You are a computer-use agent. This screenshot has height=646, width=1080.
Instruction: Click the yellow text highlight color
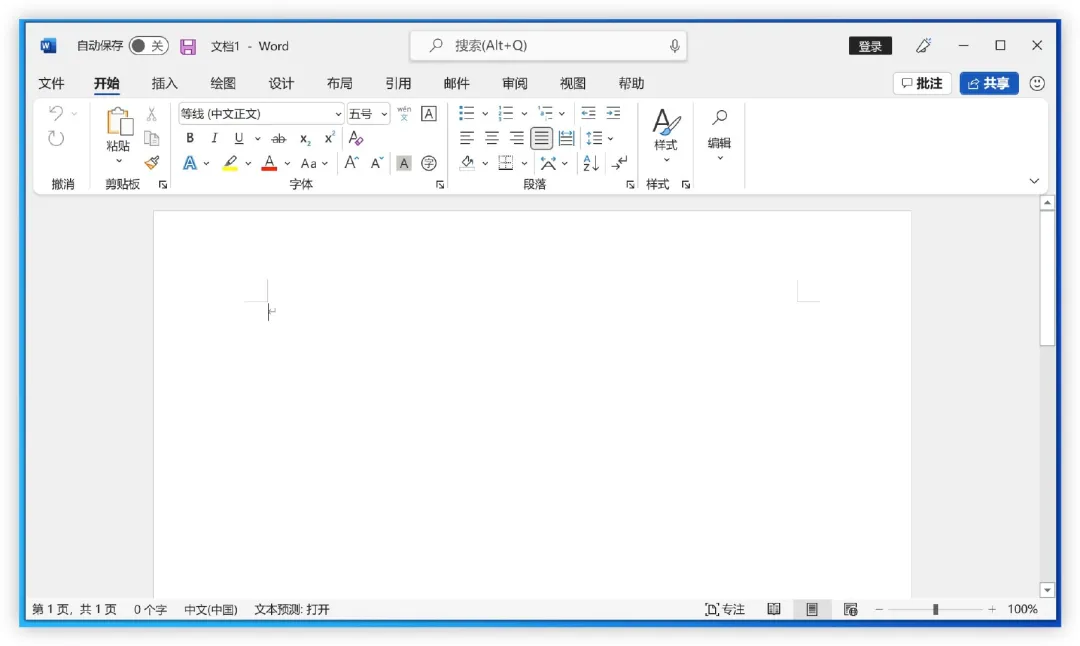pyautogui.click(x=230, y=163)
